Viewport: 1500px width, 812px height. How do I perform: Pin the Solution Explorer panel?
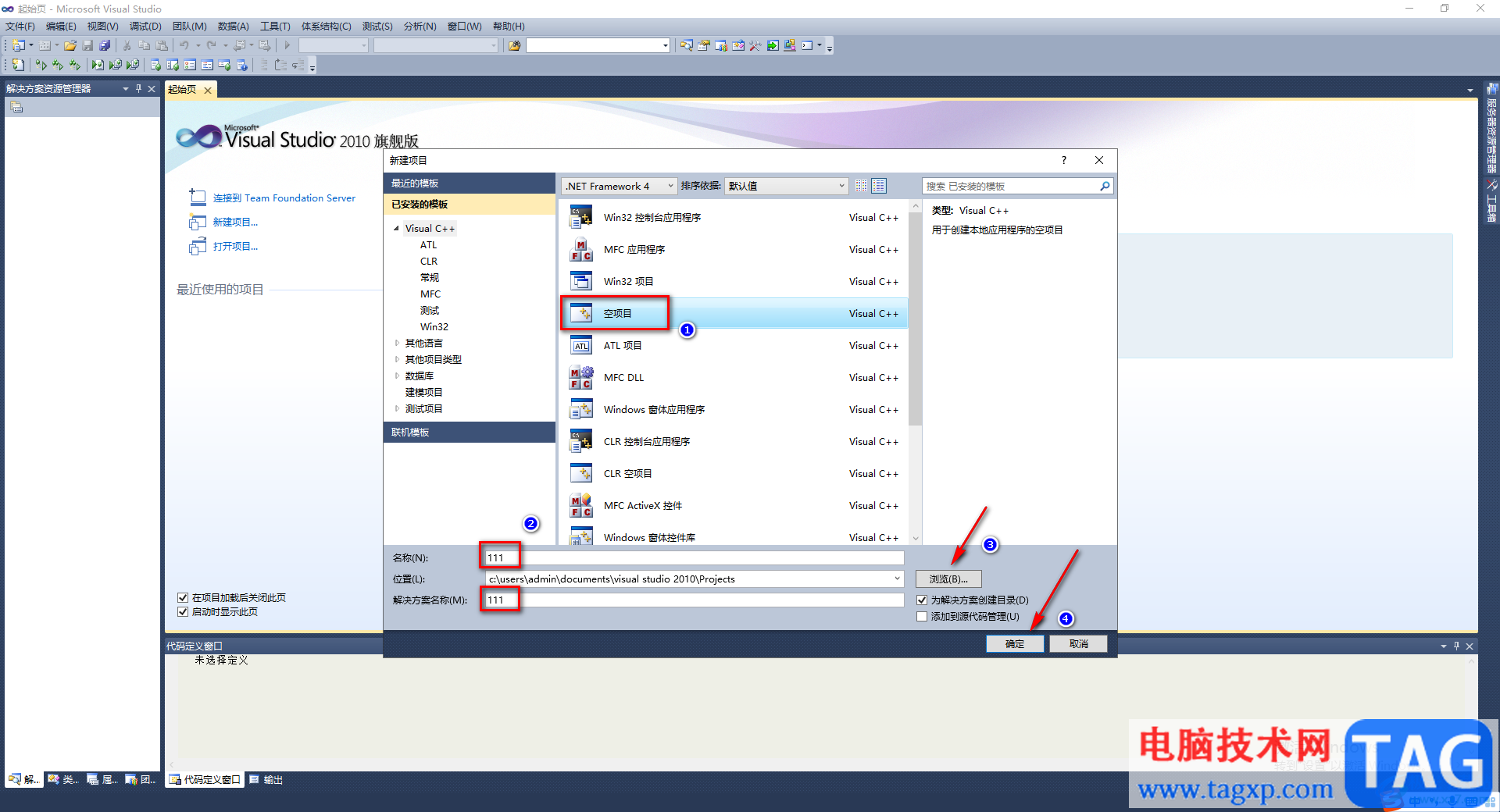pos(138,88)
